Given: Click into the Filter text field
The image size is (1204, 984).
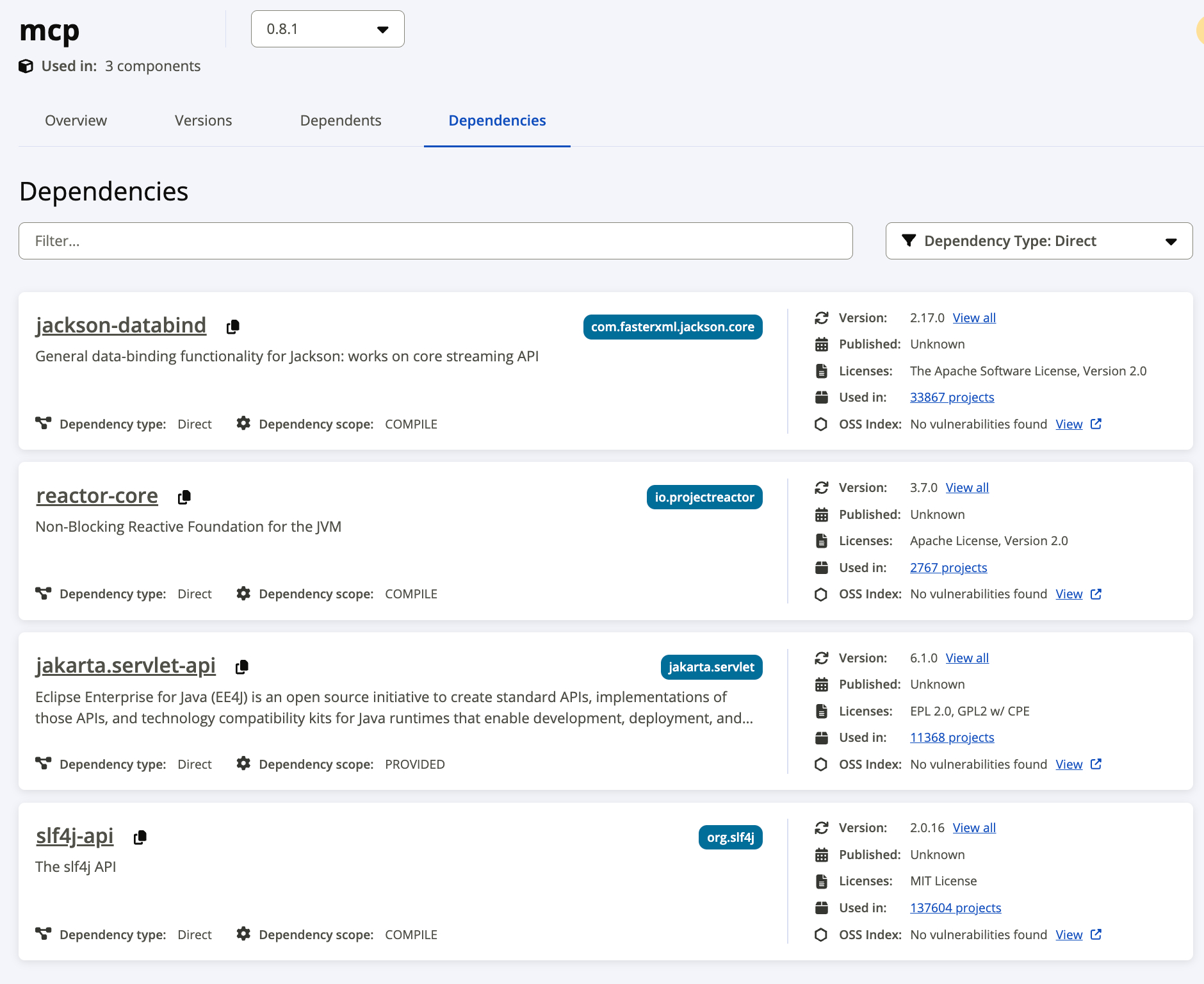Looking at the screenshot, I should point(435,241).
